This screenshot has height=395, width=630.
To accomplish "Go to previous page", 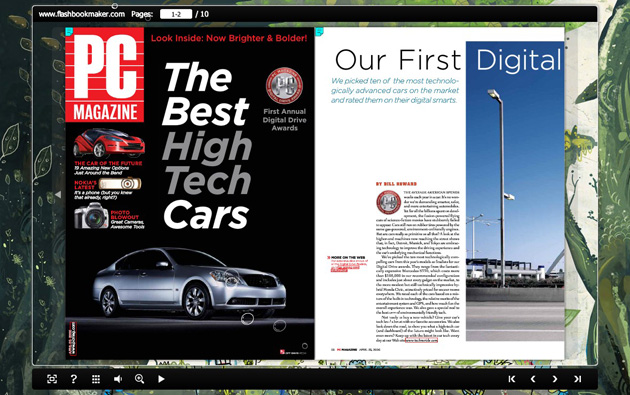I will pyautogui.click(x=533, y=379).
